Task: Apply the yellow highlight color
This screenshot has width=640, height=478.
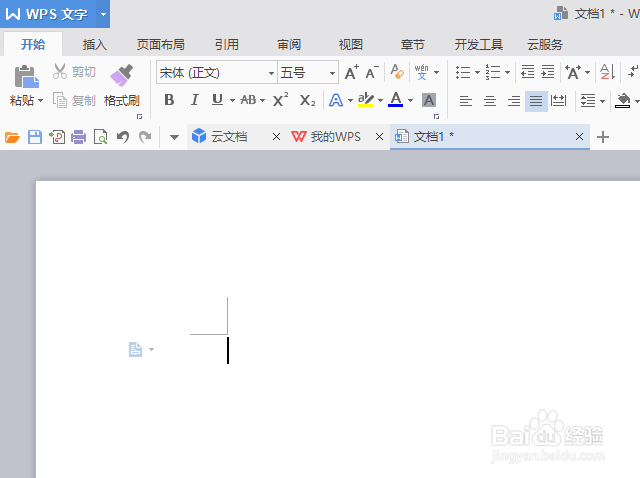Action: tap(365, 100)
